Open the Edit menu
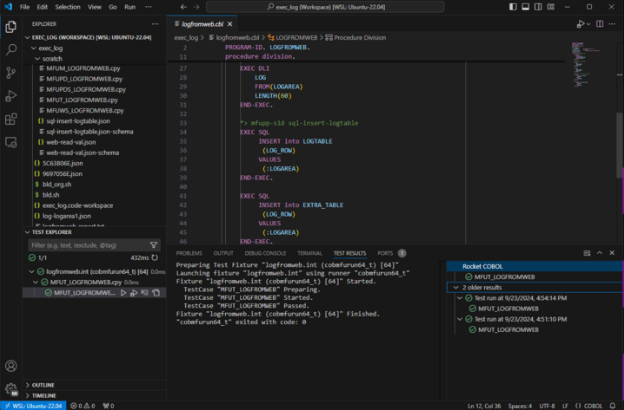The image size is (624, 410). pos(42,7)
